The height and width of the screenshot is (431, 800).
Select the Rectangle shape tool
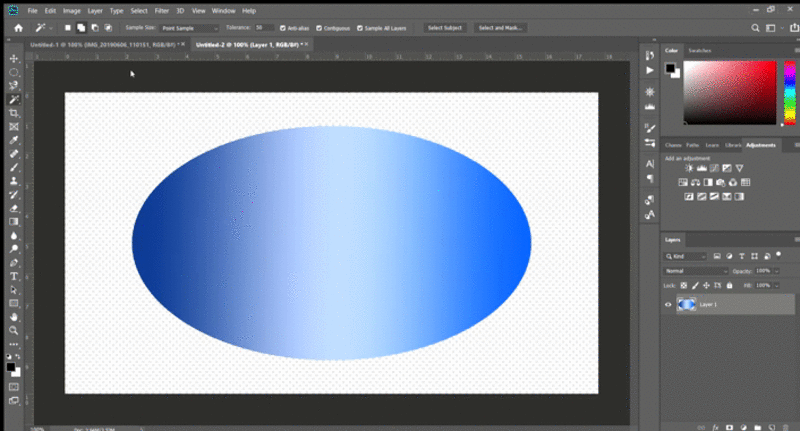coord(14,303)
